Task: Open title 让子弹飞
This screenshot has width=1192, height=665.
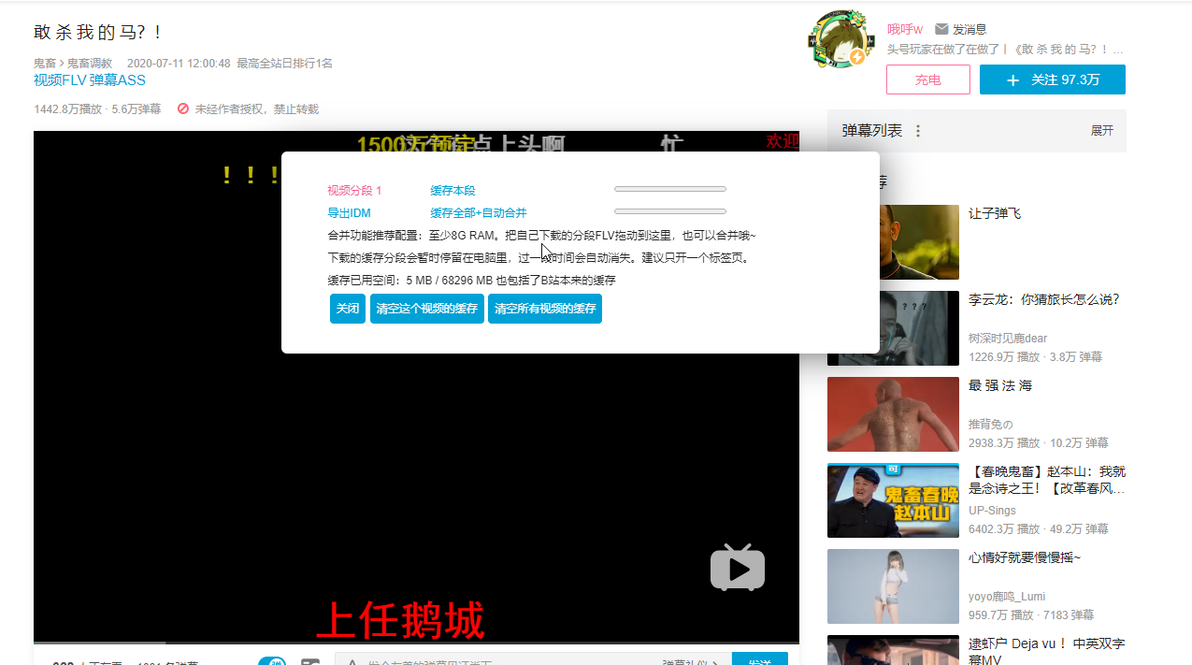Action: [994, 214]
